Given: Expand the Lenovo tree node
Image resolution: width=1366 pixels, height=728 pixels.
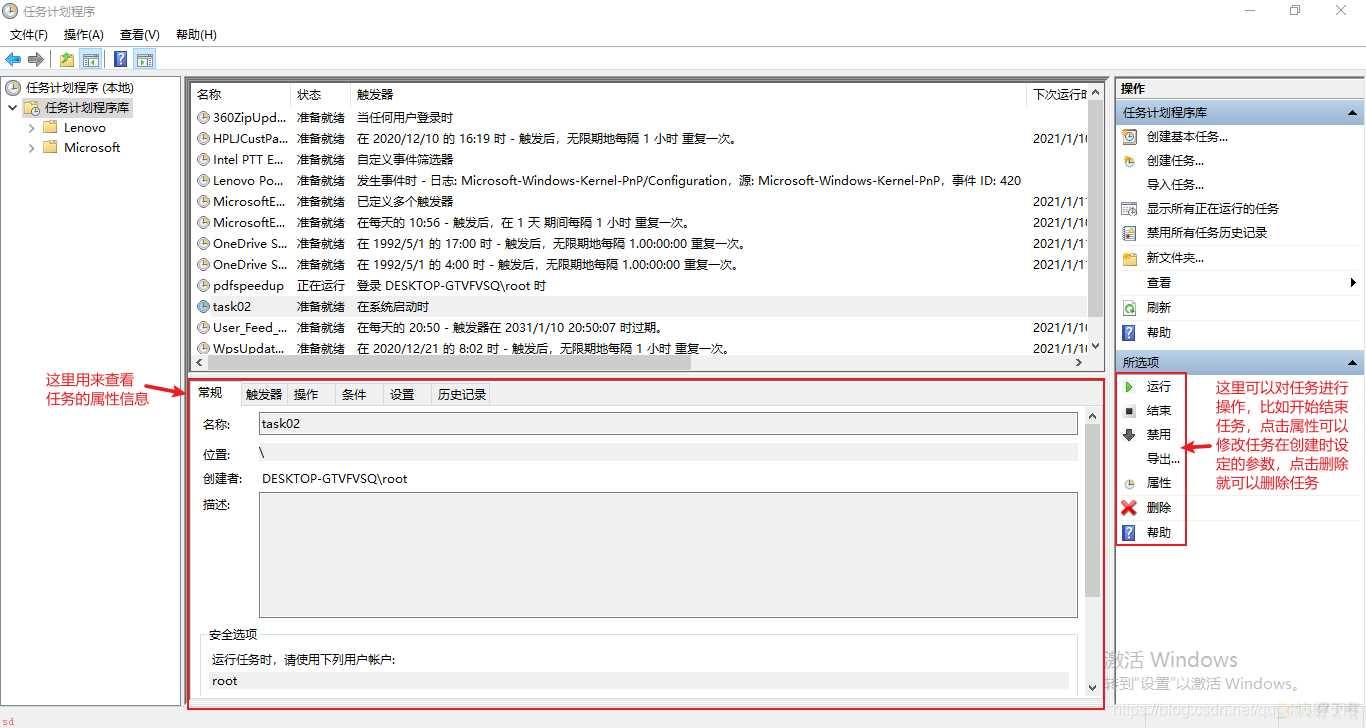Looking at the screenshot, I should 31,128.
